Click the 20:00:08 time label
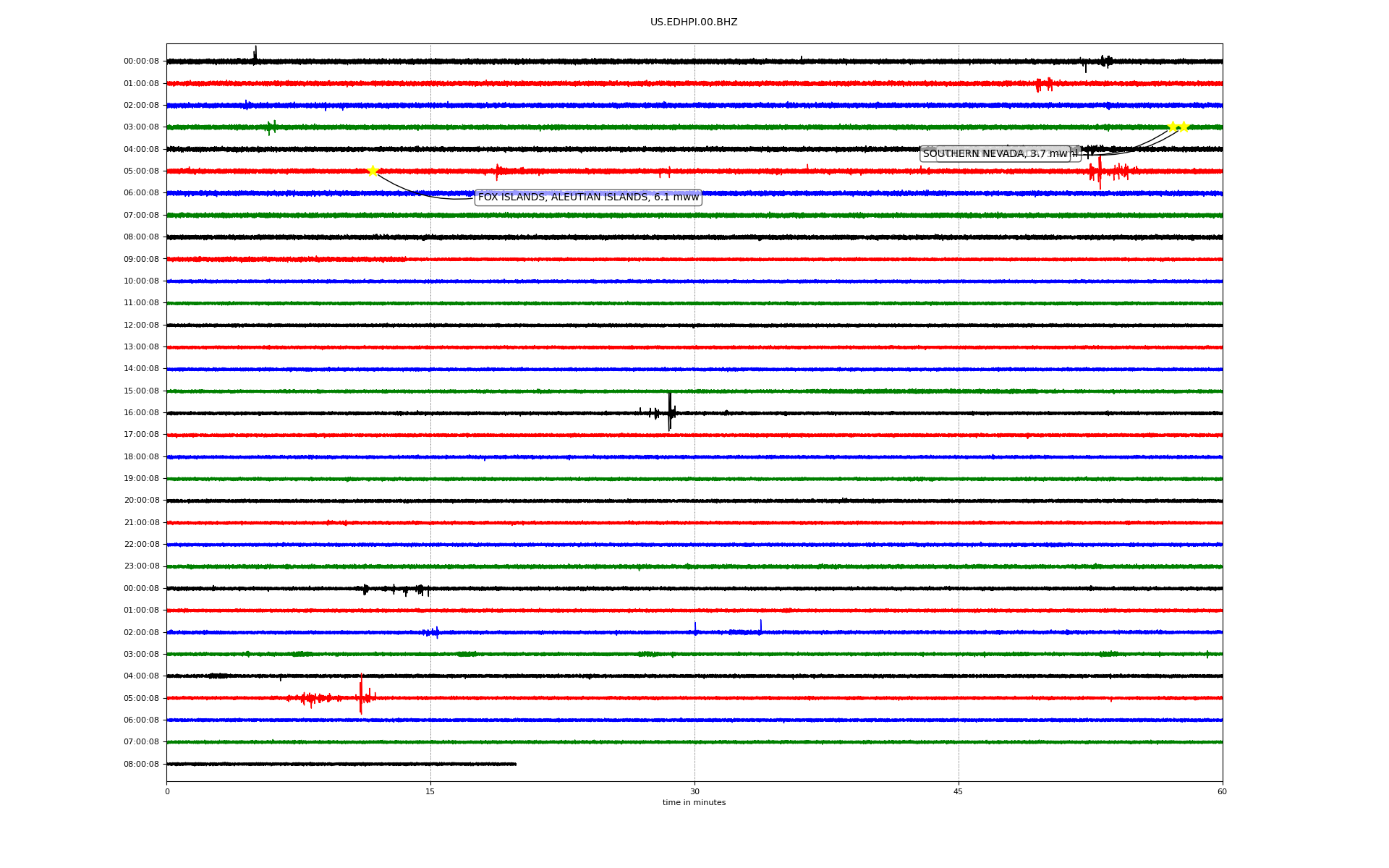The height and width of the screenshot is (868, 1389). (141, 501)
